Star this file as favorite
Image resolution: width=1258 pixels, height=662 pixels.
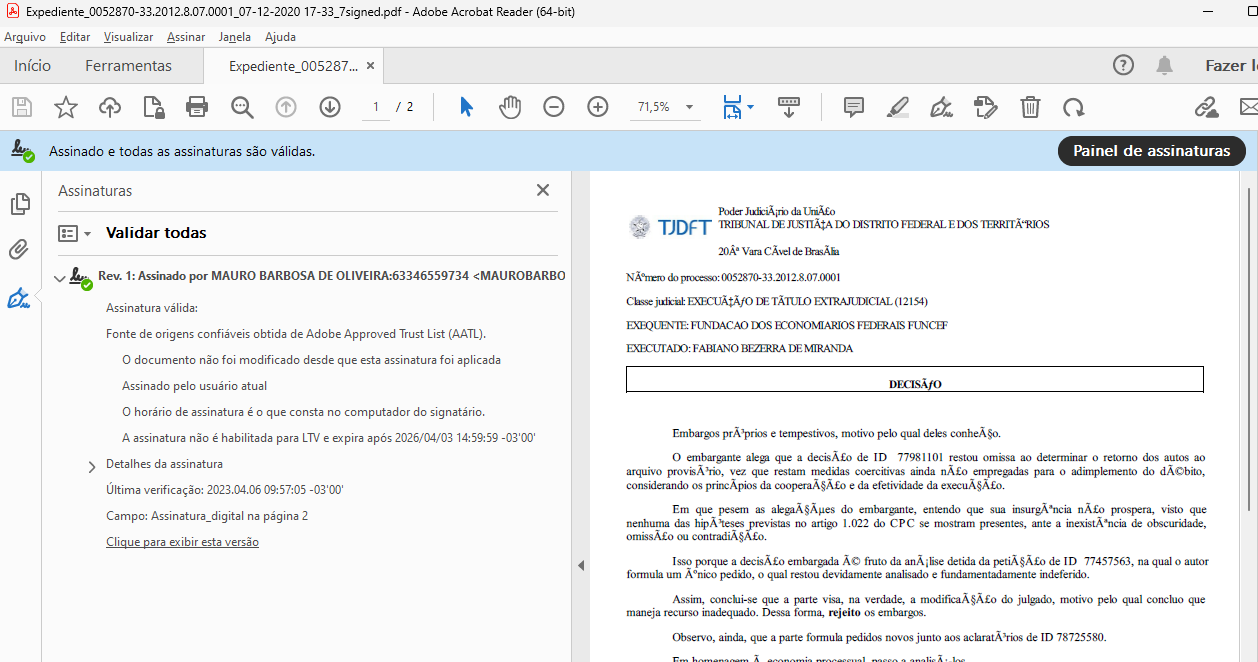click(x=66, y=107)
